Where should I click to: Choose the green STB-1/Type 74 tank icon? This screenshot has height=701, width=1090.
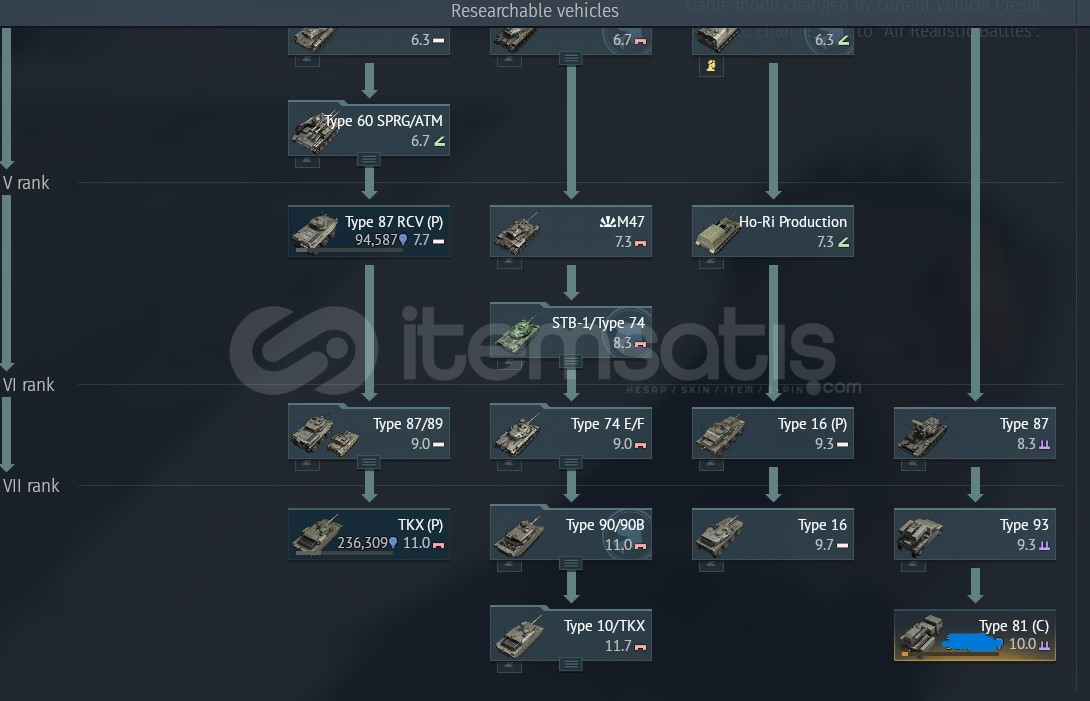pos(518,334)
